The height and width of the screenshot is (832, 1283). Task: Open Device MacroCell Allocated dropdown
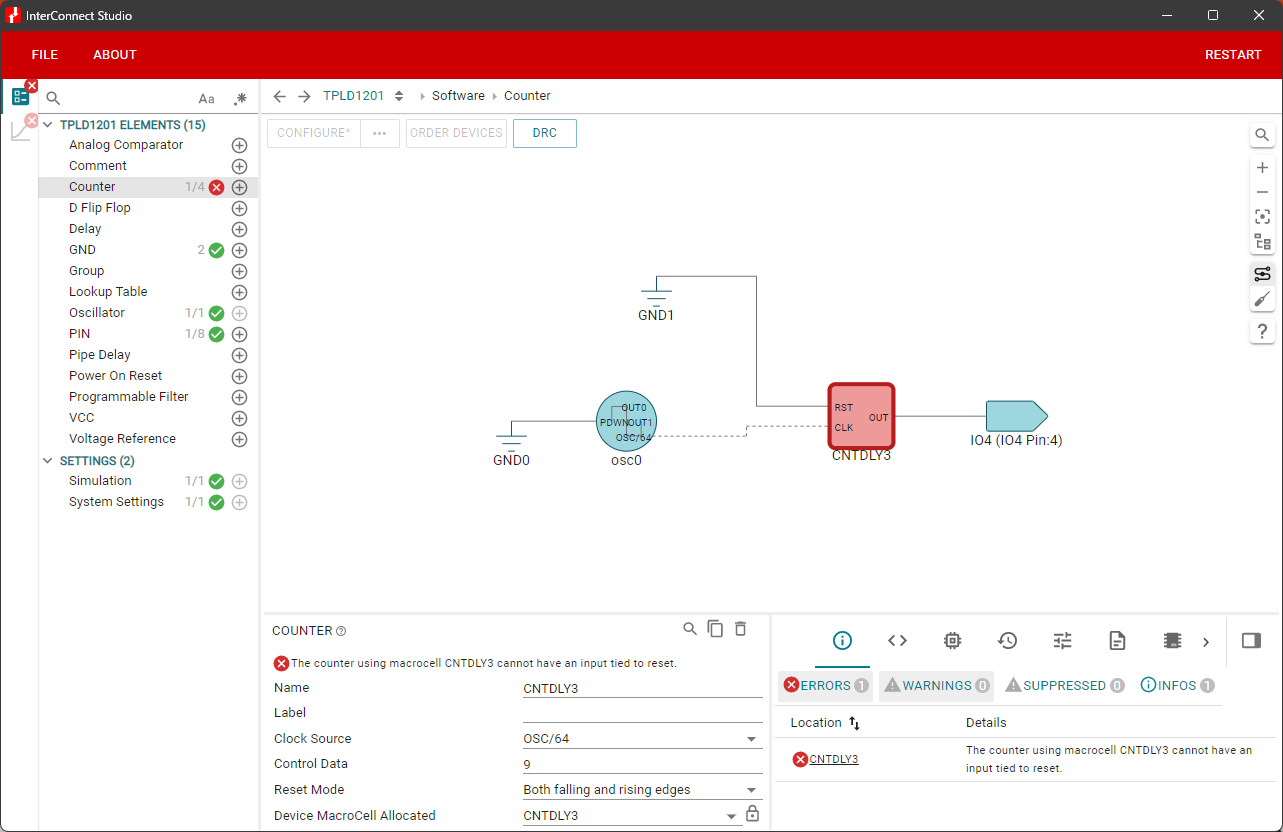pyautogui.click(x=632, y=816)
